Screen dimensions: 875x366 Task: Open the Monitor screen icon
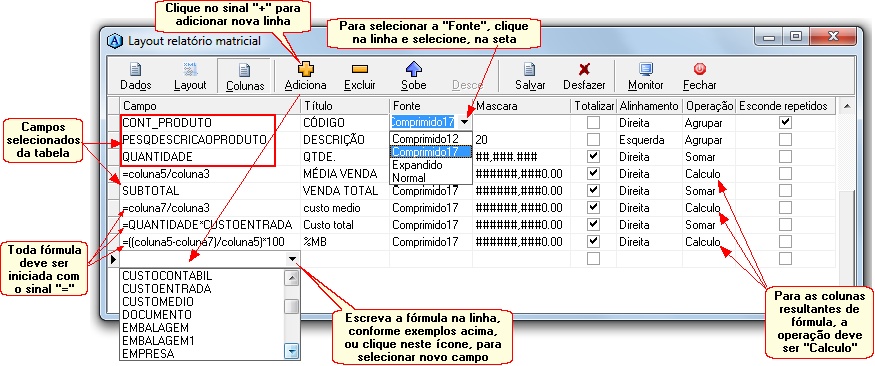646,70
